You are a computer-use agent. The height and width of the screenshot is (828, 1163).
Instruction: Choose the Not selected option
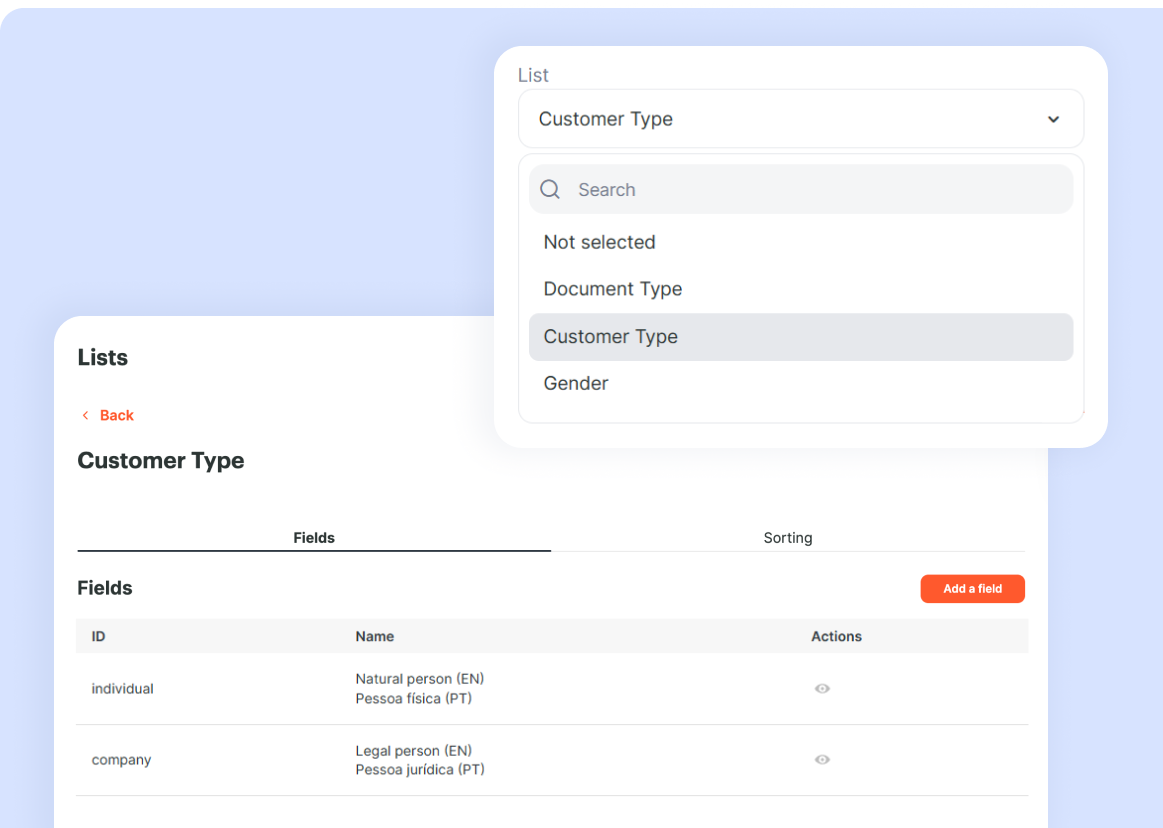pyautogui.click(x=801, y=242)
